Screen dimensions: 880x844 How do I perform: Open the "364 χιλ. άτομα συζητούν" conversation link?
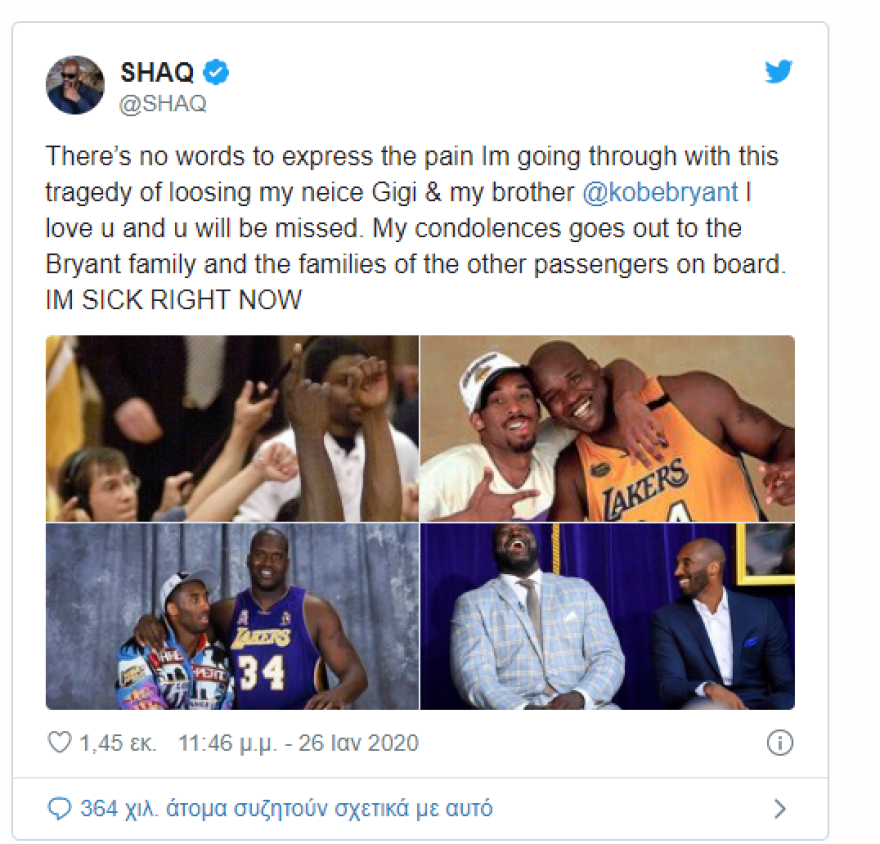click(285, 808)
